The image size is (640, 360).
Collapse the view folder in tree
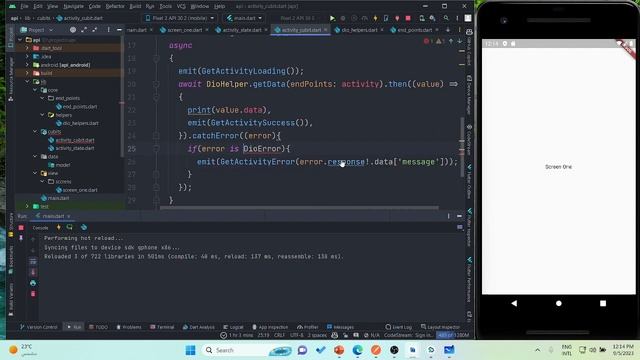pyautogui.click(x=35, y=173)
